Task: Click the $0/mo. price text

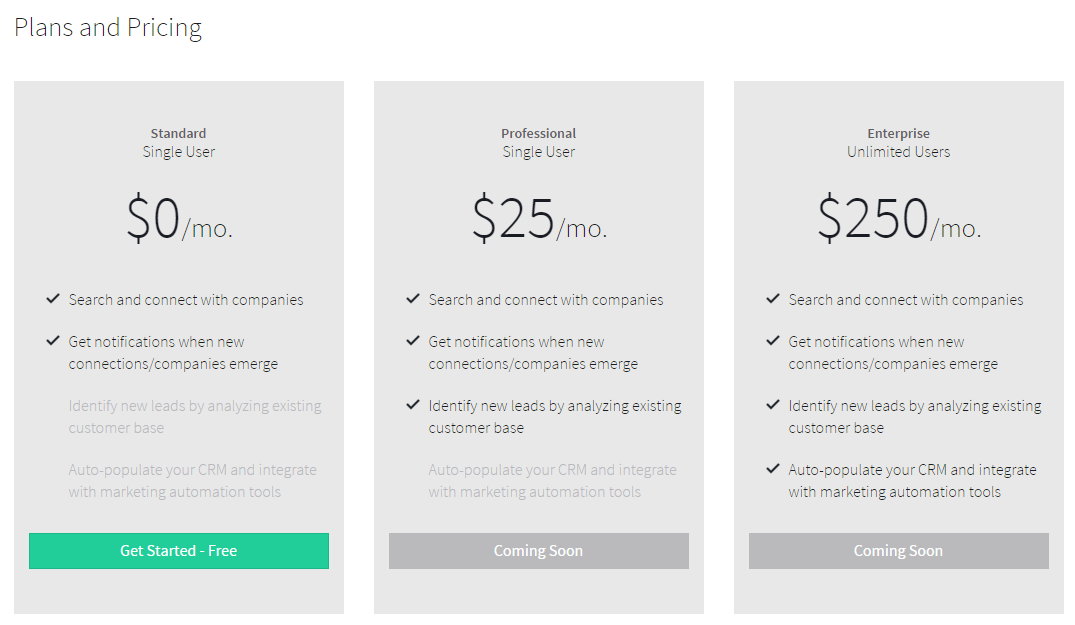Action: 180,219
